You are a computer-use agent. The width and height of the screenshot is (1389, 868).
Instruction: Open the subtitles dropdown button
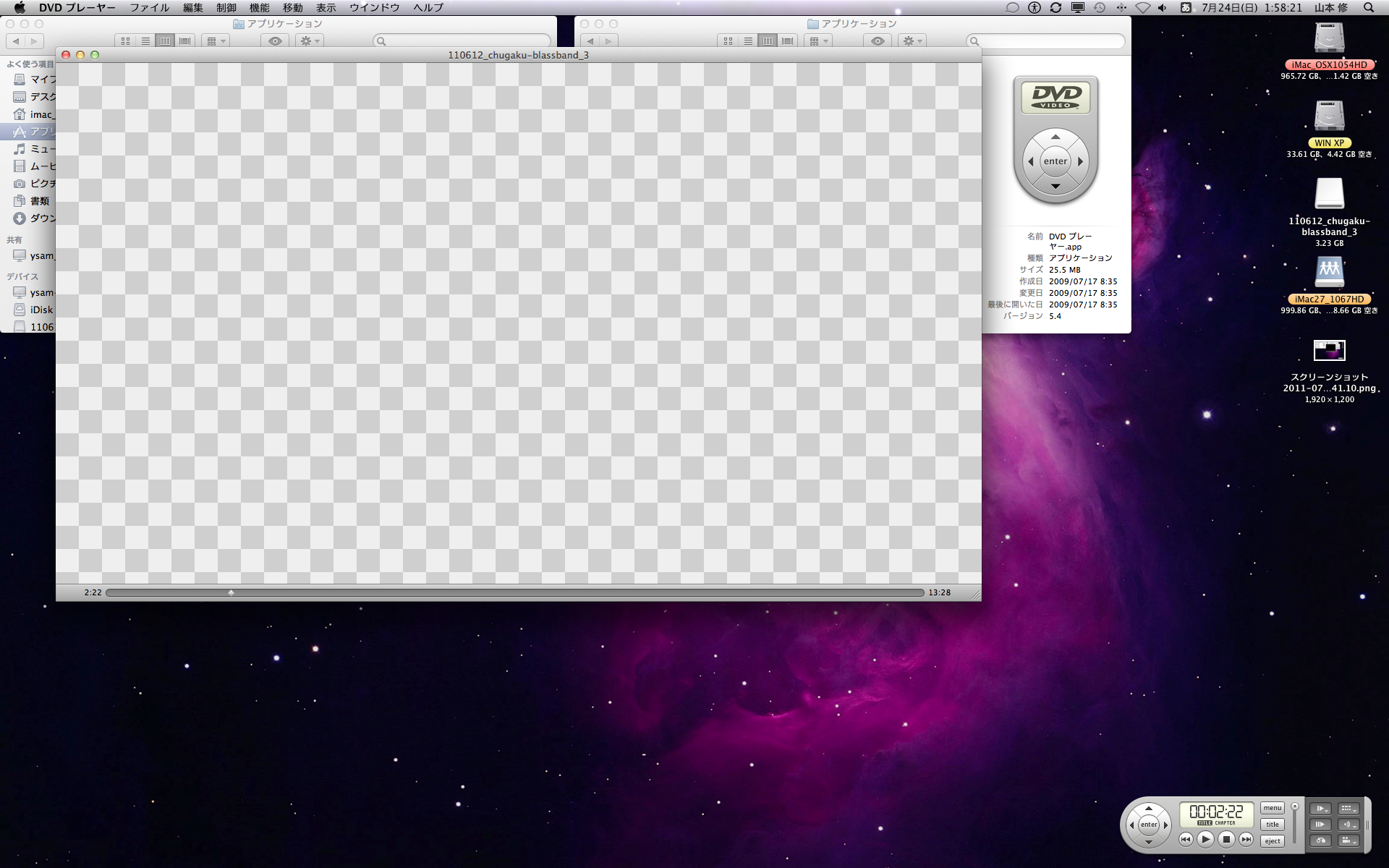pos(1348,809)
